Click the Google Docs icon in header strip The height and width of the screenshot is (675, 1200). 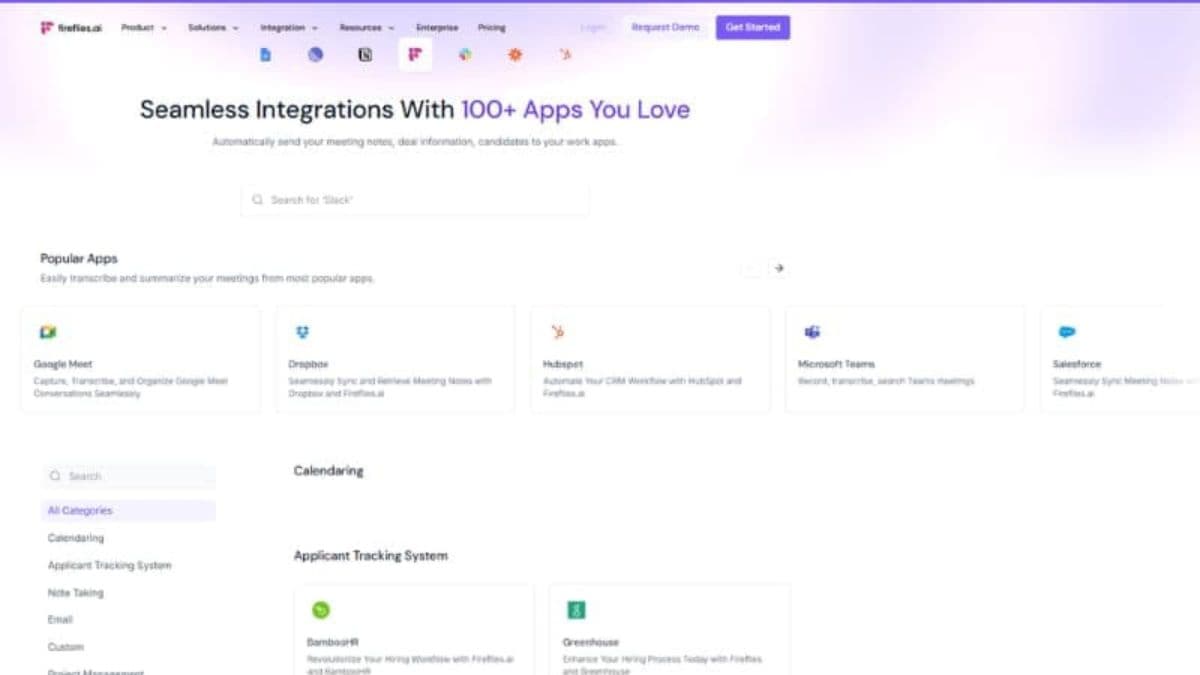(265, 55)
